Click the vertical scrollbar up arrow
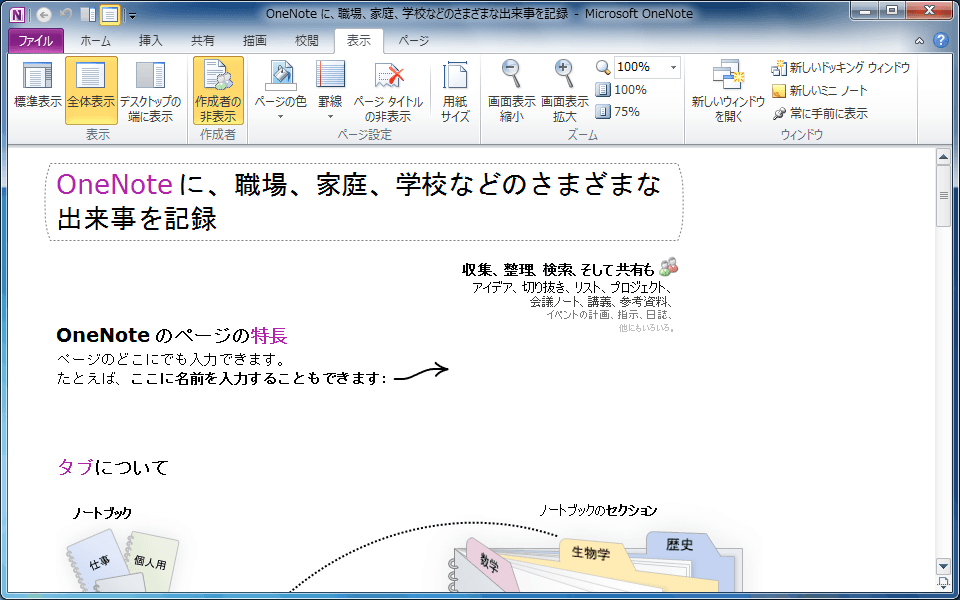 pyautogui.click(x=943, y=156)
